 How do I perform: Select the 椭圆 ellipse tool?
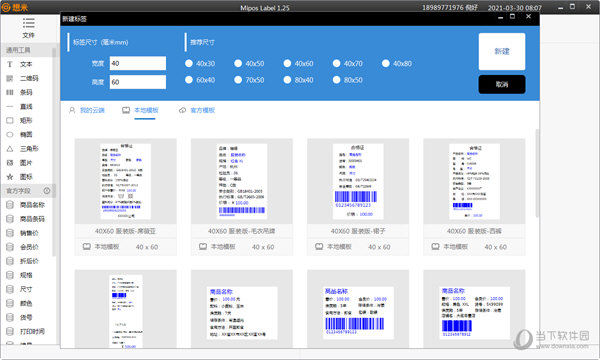(26, 135)
